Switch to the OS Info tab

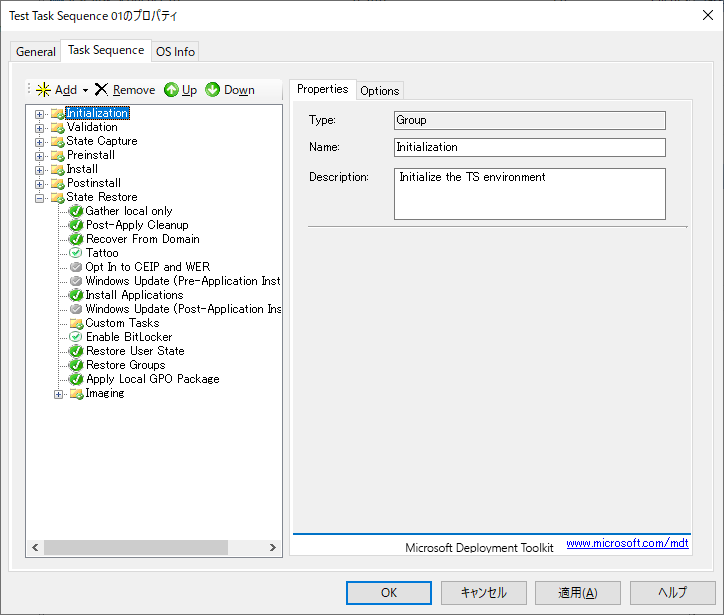point(175,52)
